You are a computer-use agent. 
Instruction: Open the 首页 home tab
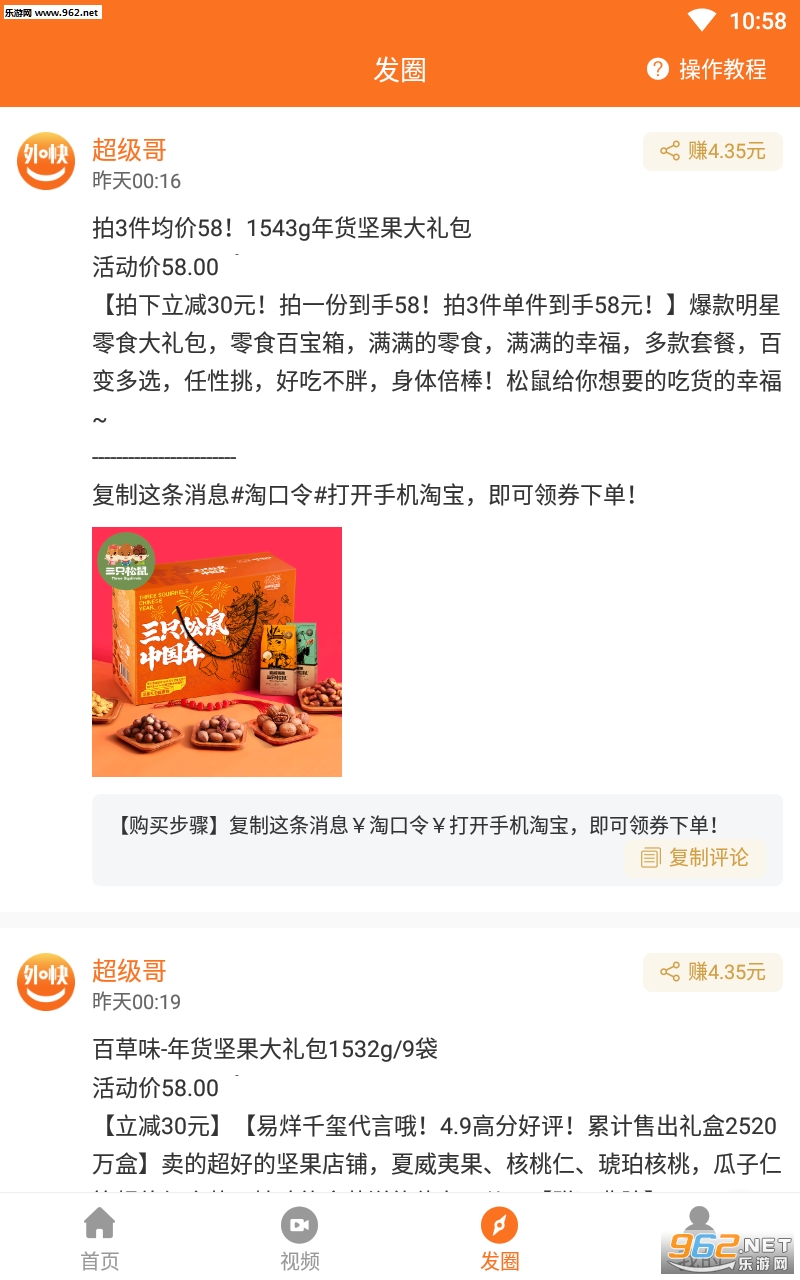[x=100, y=1238]
